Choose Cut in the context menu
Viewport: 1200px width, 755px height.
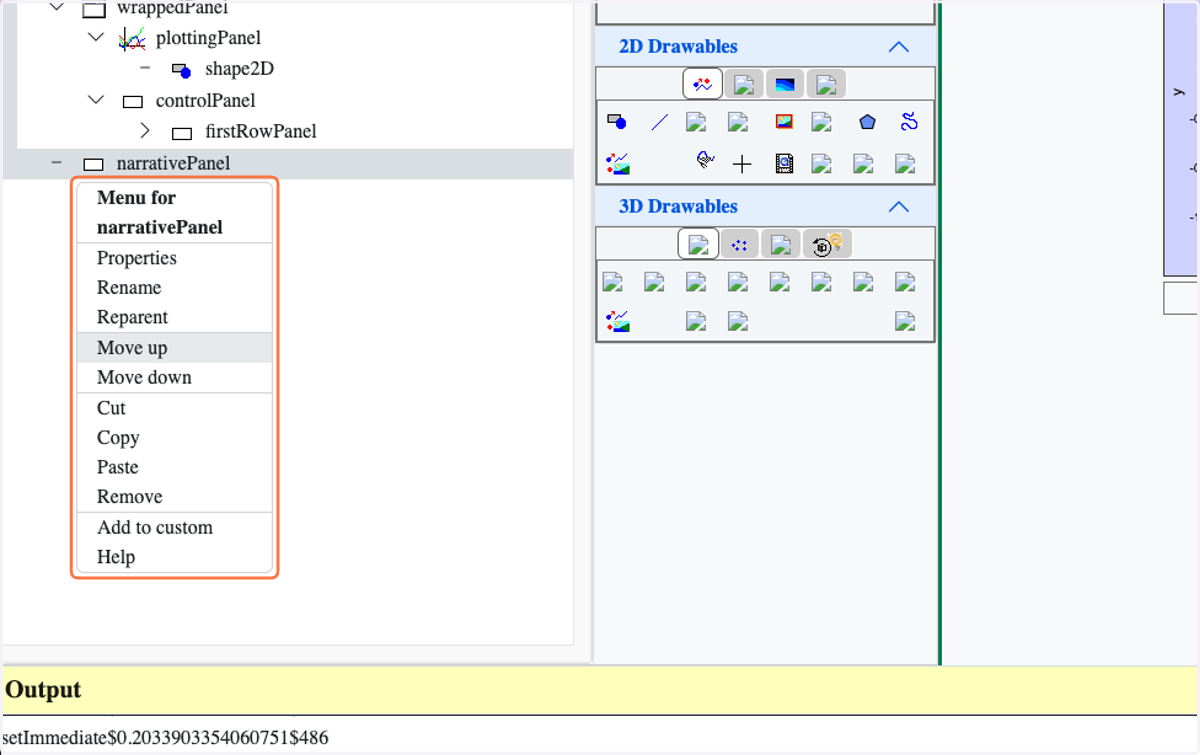[174, 408]
